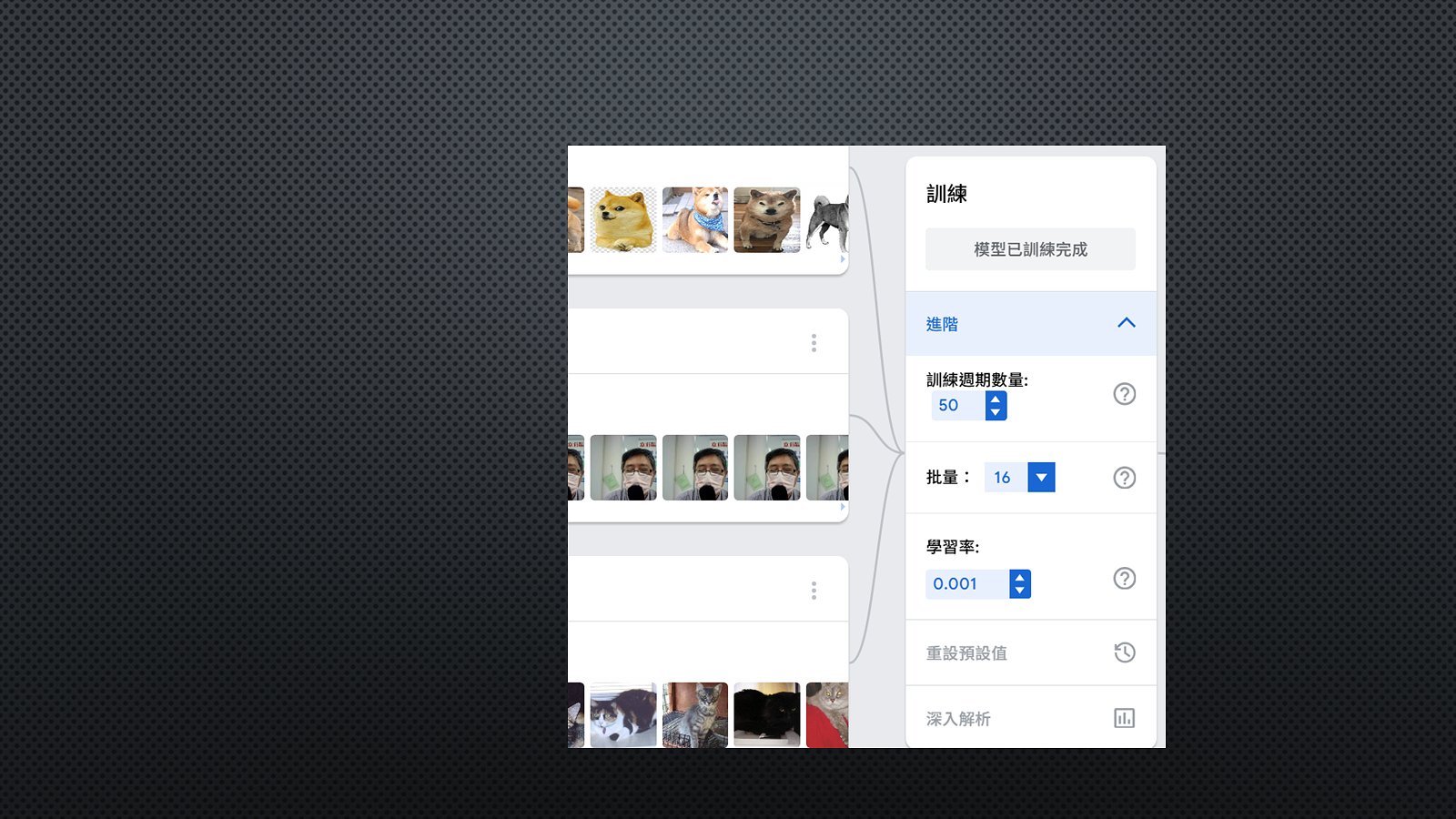Select the yellow doge Shiba thumbnail
Image resolution: width=1456 pixels, height=819 pixels.
623,220
